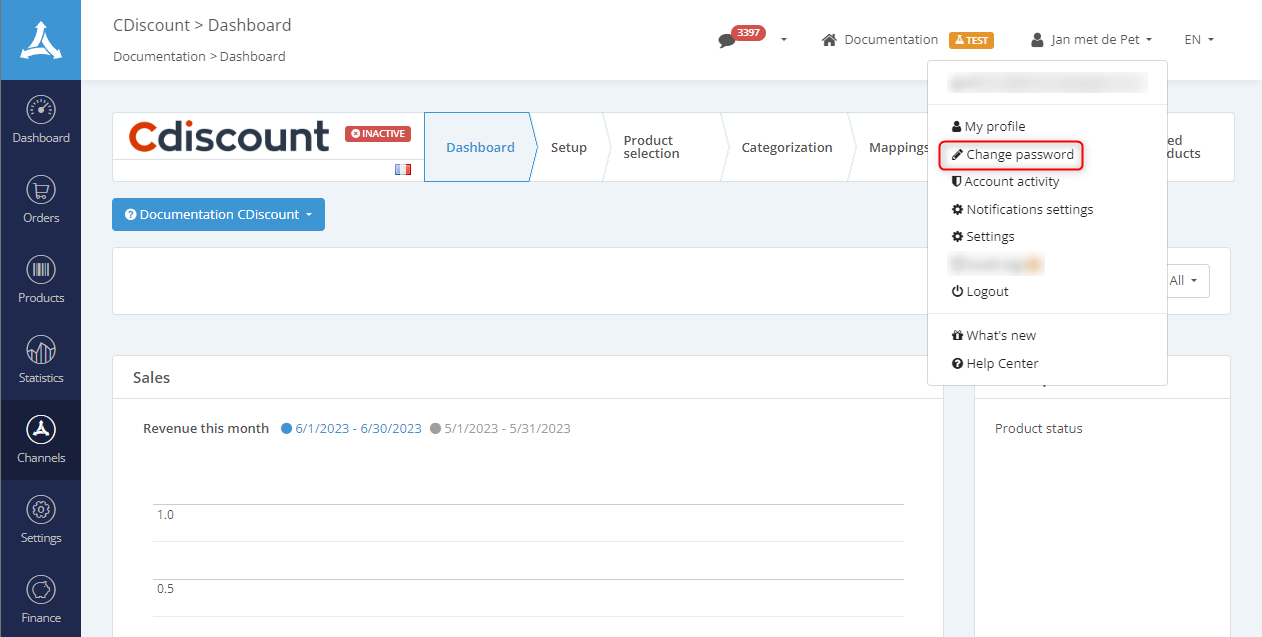
Task: Collapse the Jan met de Pet user menu
Action: tap(1092, 40)
